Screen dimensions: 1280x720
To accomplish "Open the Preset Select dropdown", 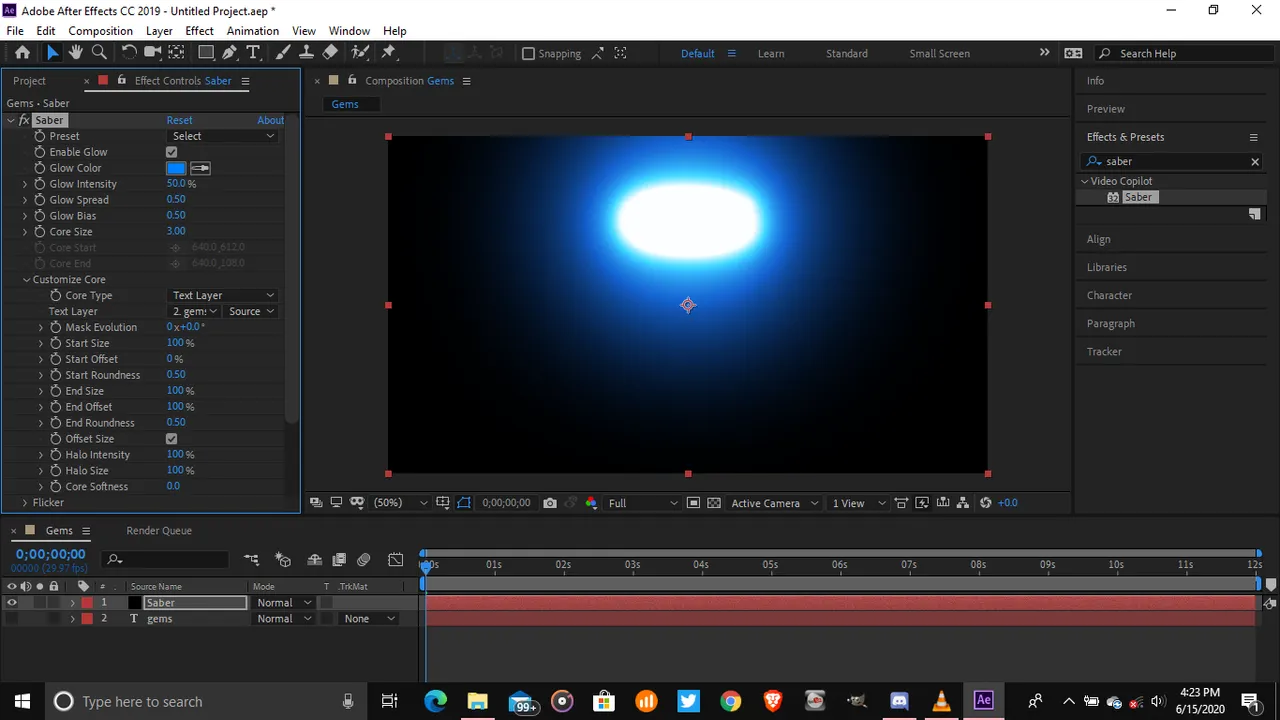I will point(222,136).
